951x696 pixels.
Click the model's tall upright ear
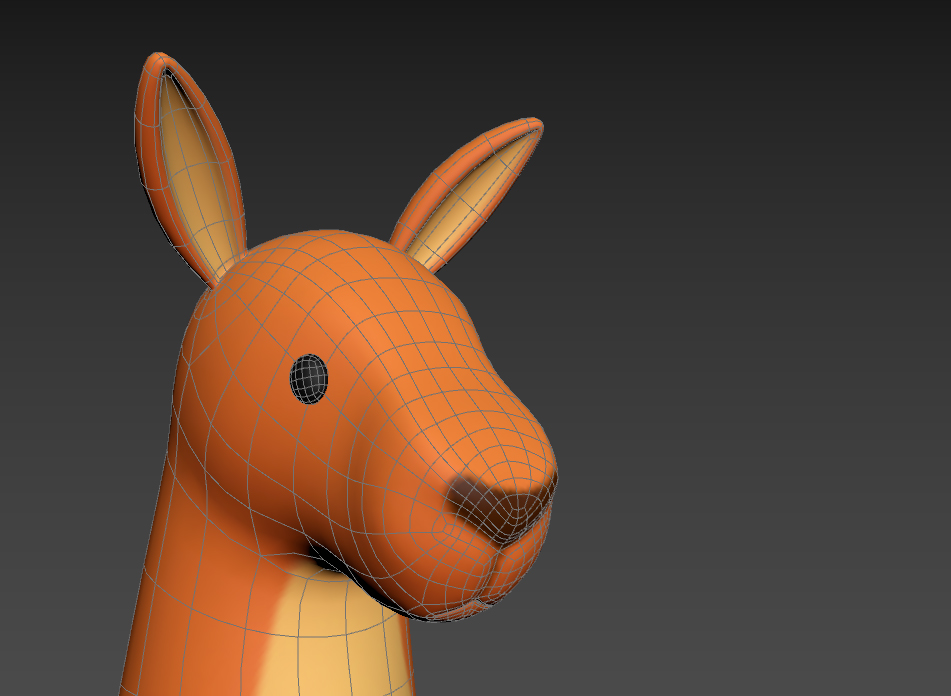pyautogui.click(x=188, y=170)
